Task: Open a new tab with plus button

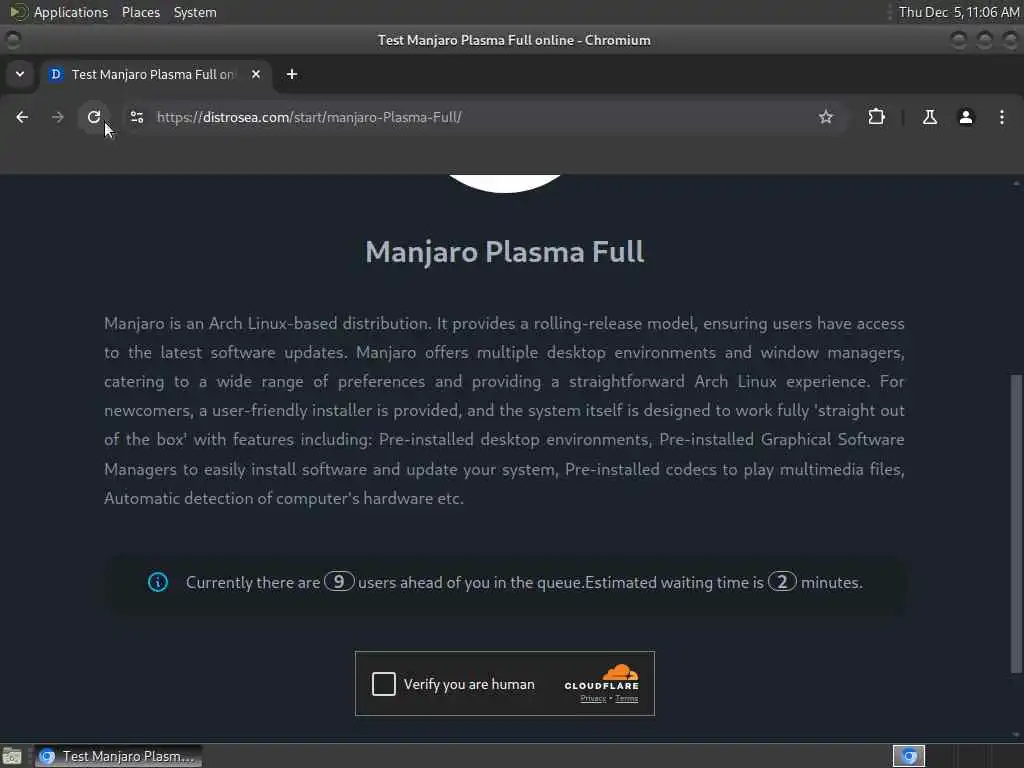Action: tap(292, 74)
